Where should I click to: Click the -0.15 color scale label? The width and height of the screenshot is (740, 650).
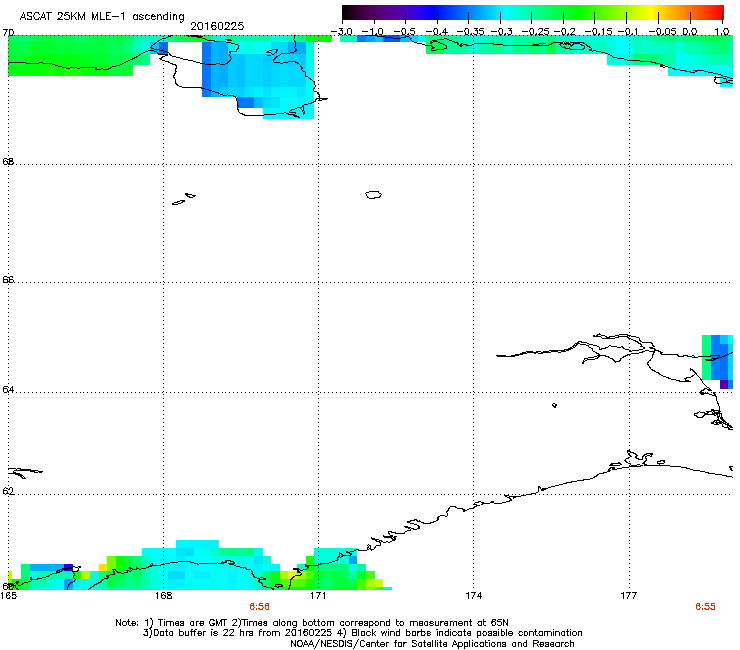pos(598,32)
